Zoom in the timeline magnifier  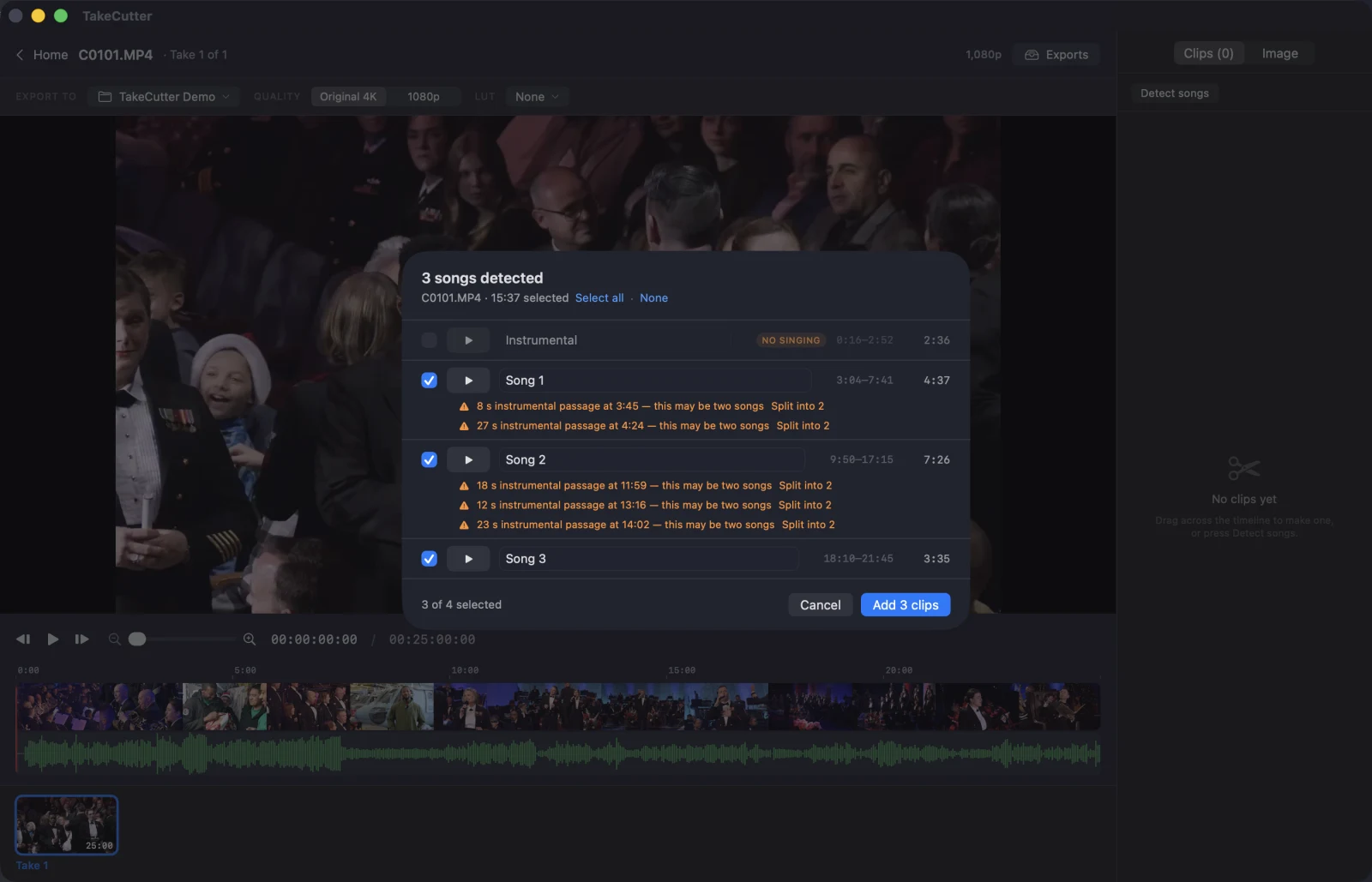tap(250, 639)
